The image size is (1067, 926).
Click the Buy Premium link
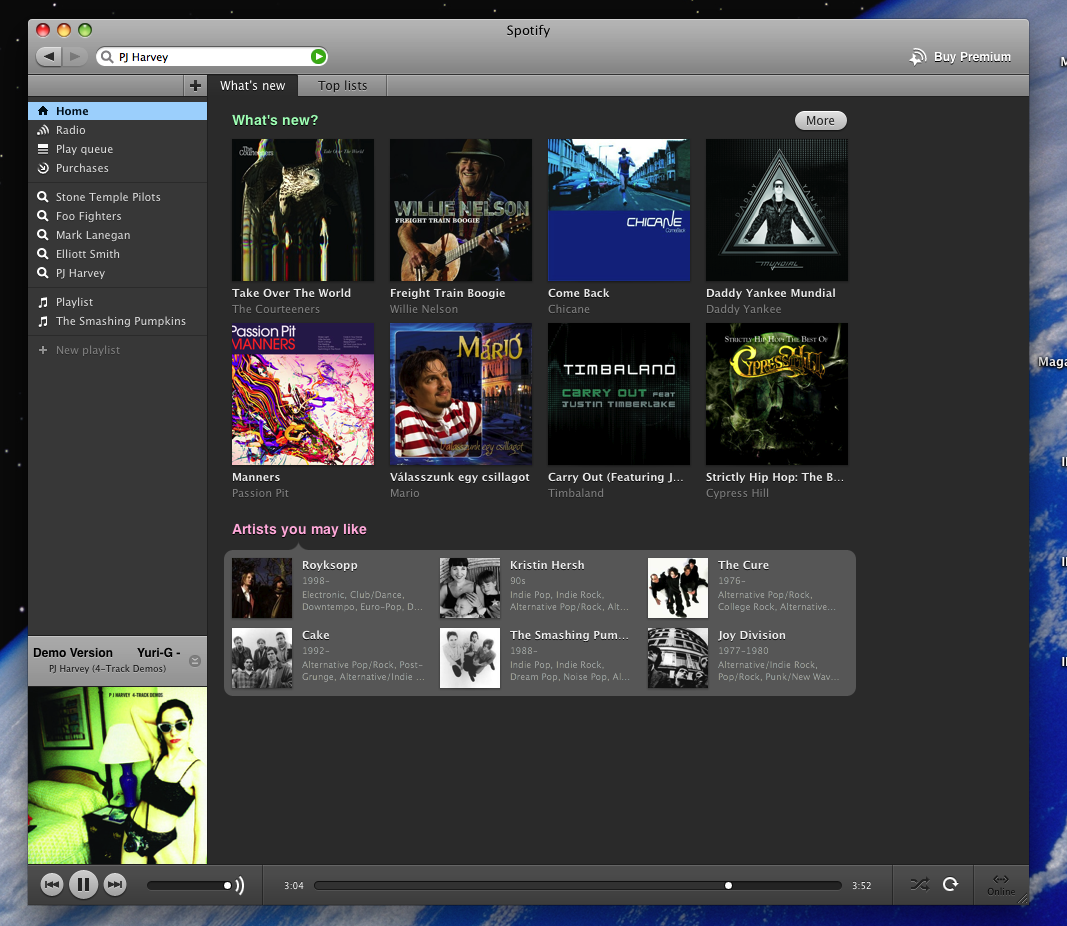coord(960,56)
